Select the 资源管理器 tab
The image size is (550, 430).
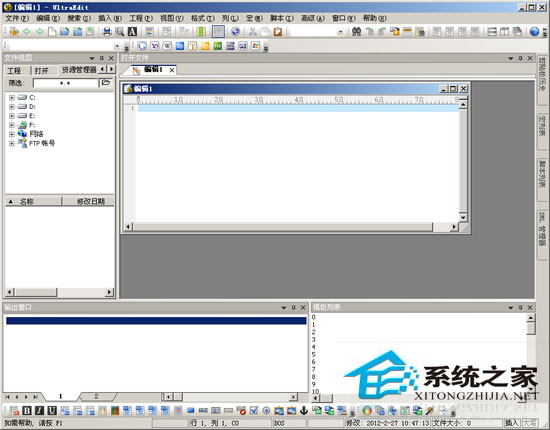[79, 70]
